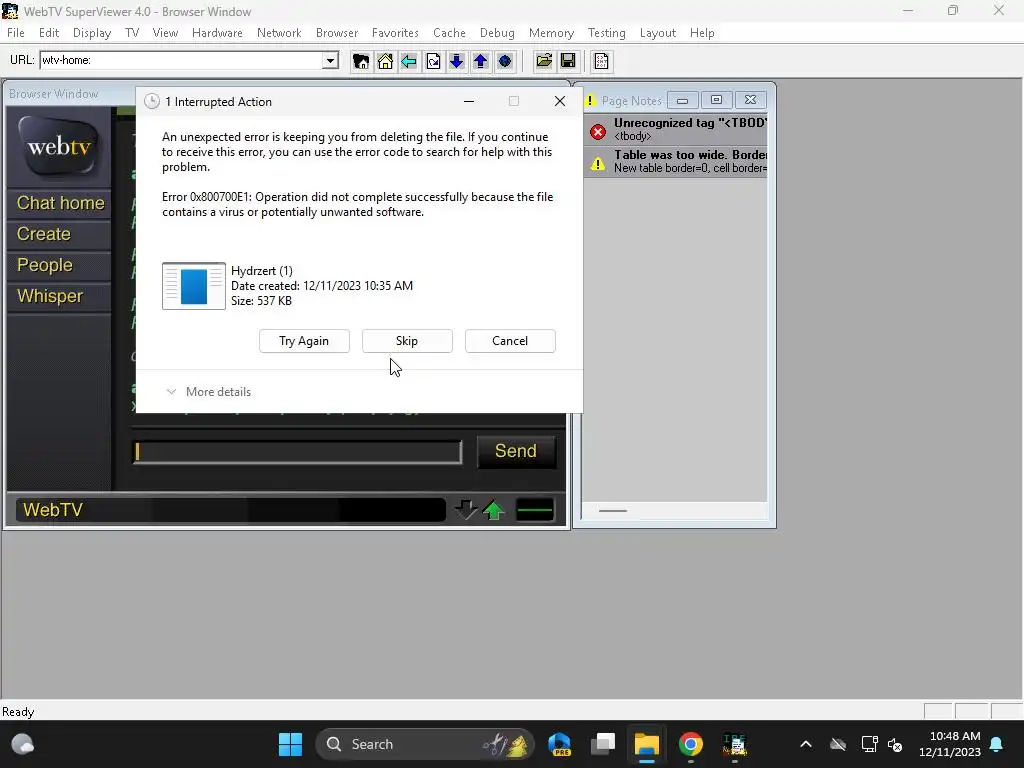Select the Table was too wide warning
This screenshot has height=768, width=1024.
pos(676,161)
